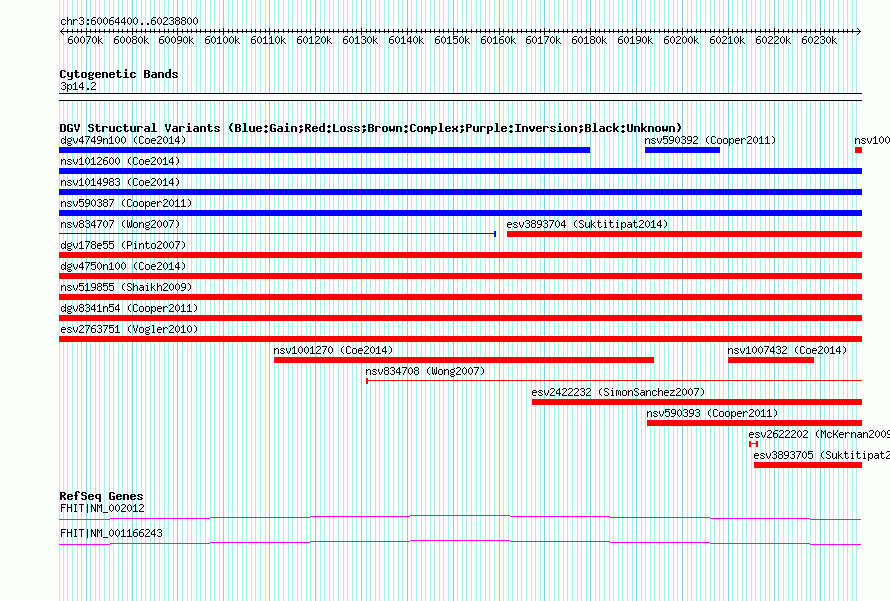Click the RefSeq Genes track title
The width and height of the screenshot is (890, 601).
pos(101,496)
